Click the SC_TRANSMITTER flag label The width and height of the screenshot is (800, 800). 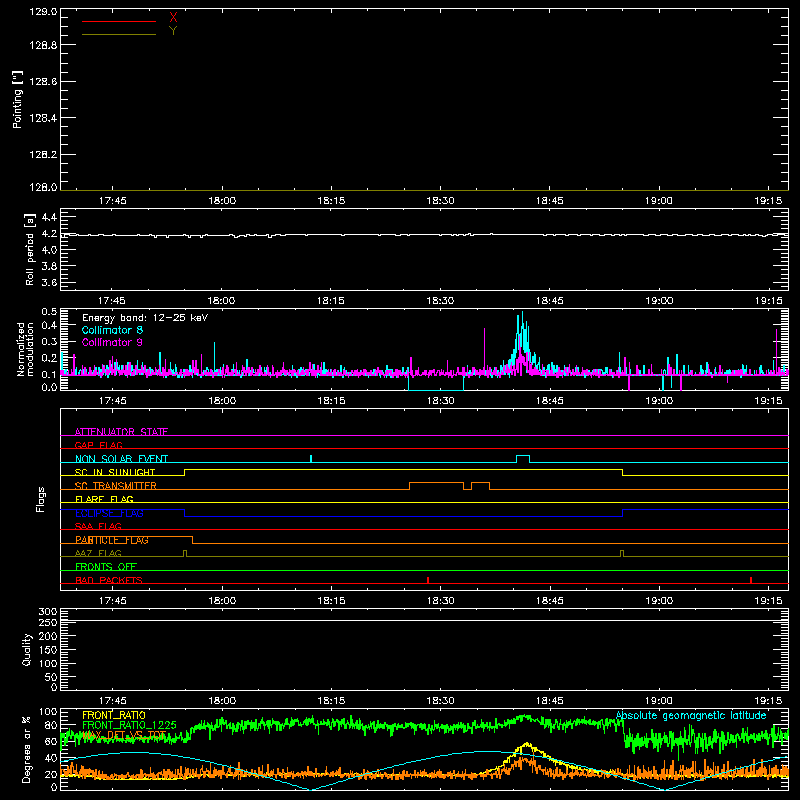(x=116, y=486)
